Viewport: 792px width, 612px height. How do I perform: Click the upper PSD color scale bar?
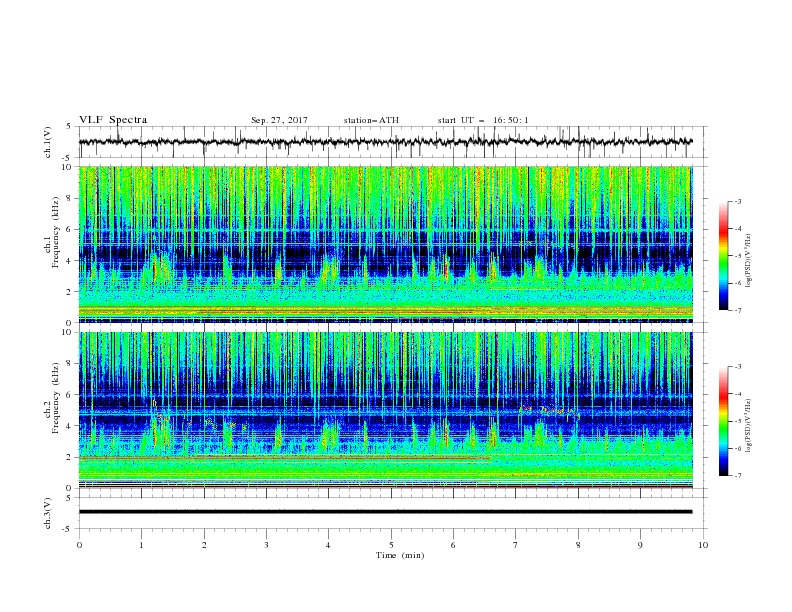coord(723,256)
